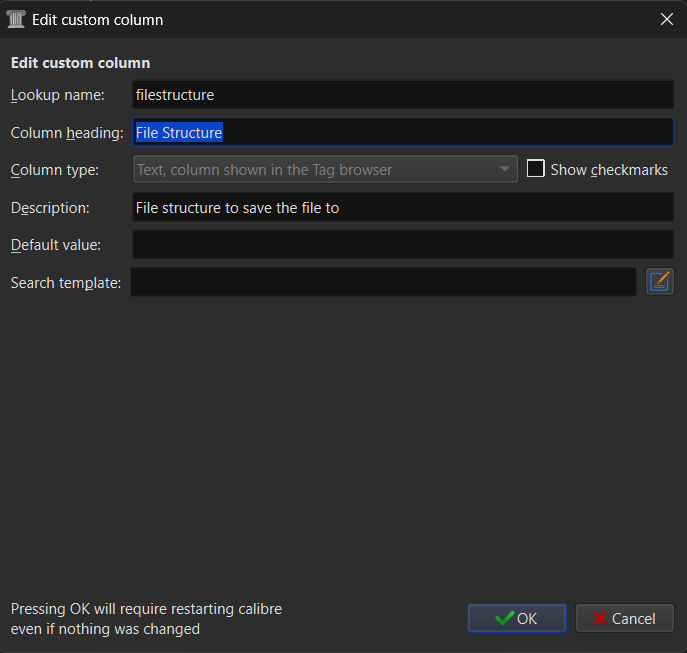This screenshot has width=687, height=653.
Task: Click the Show checkmarks label text
Action: pos(609,170)
